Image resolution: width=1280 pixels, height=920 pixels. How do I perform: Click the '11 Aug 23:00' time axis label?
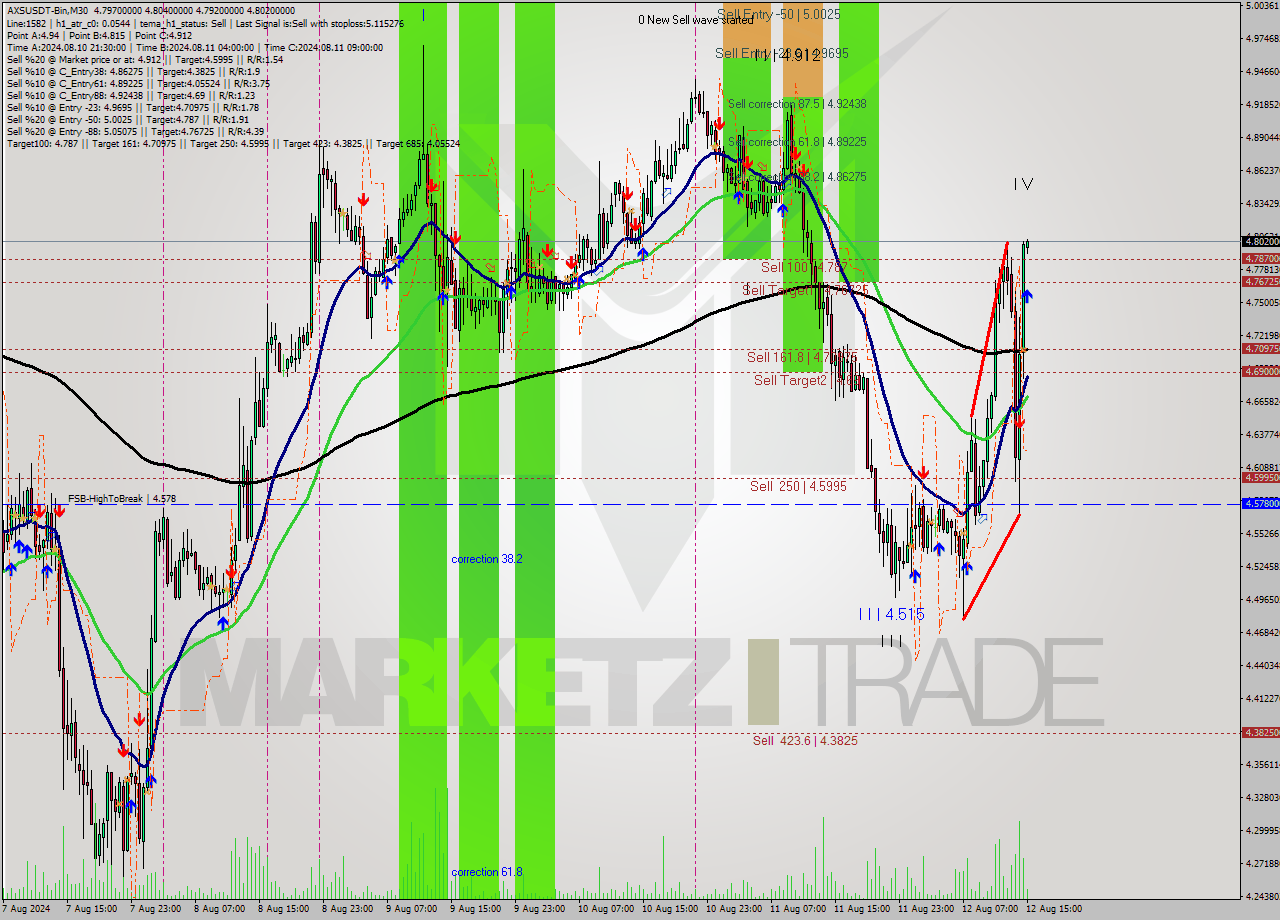point(926,910)
